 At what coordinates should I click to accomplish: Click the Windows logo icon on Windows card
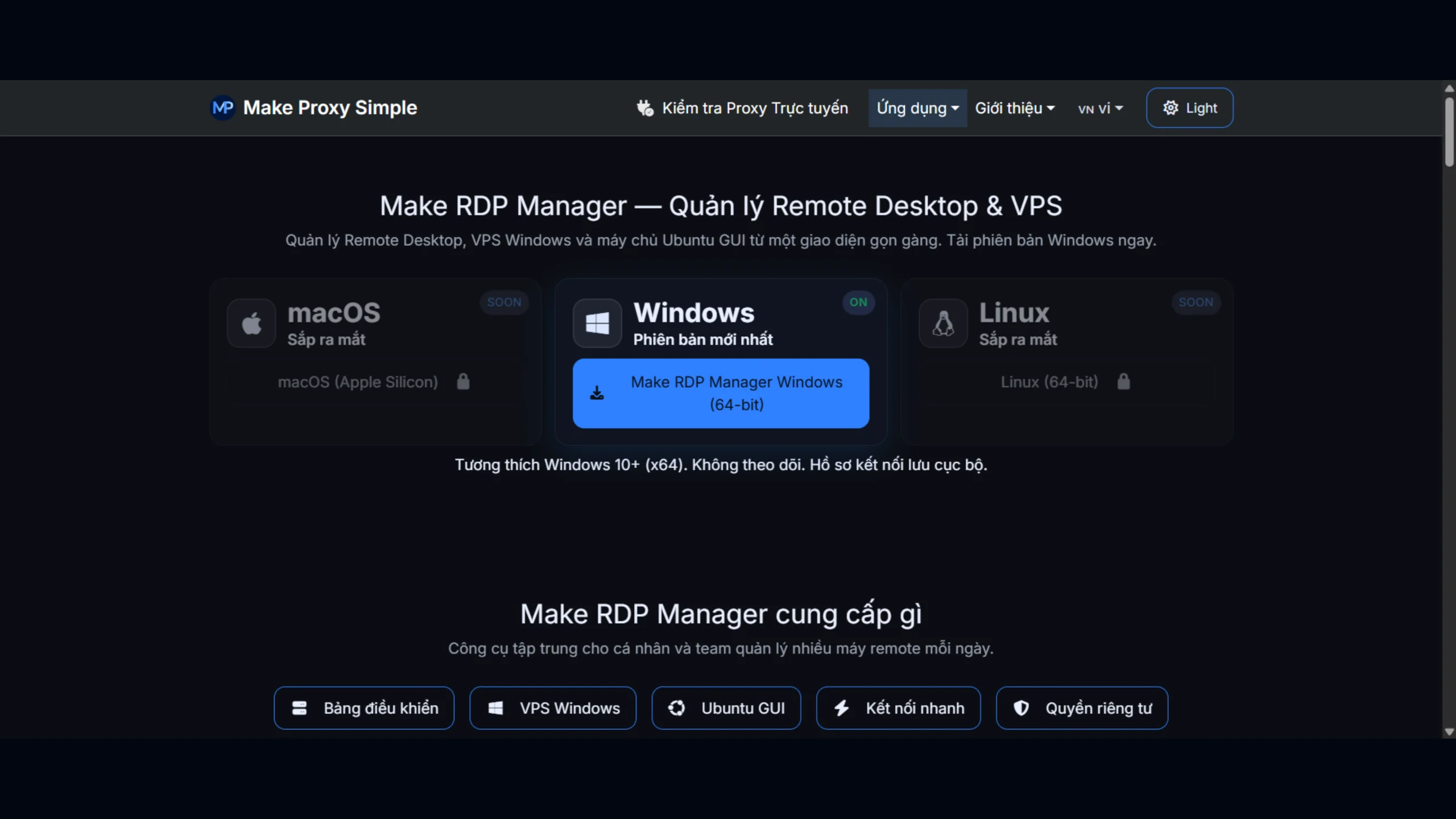point(597,323)
